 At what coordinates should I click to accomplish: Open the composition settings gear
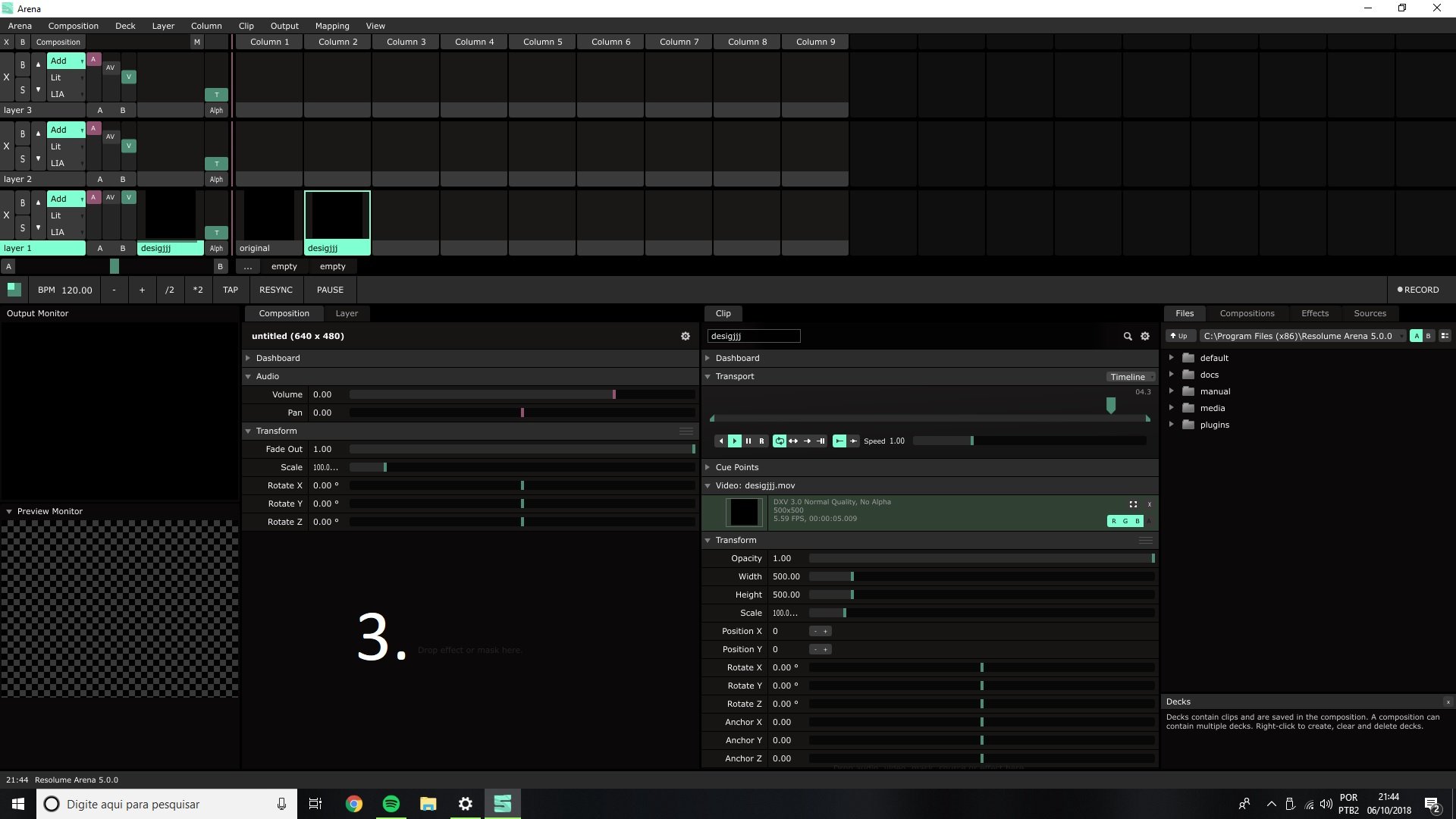[685, 336]
